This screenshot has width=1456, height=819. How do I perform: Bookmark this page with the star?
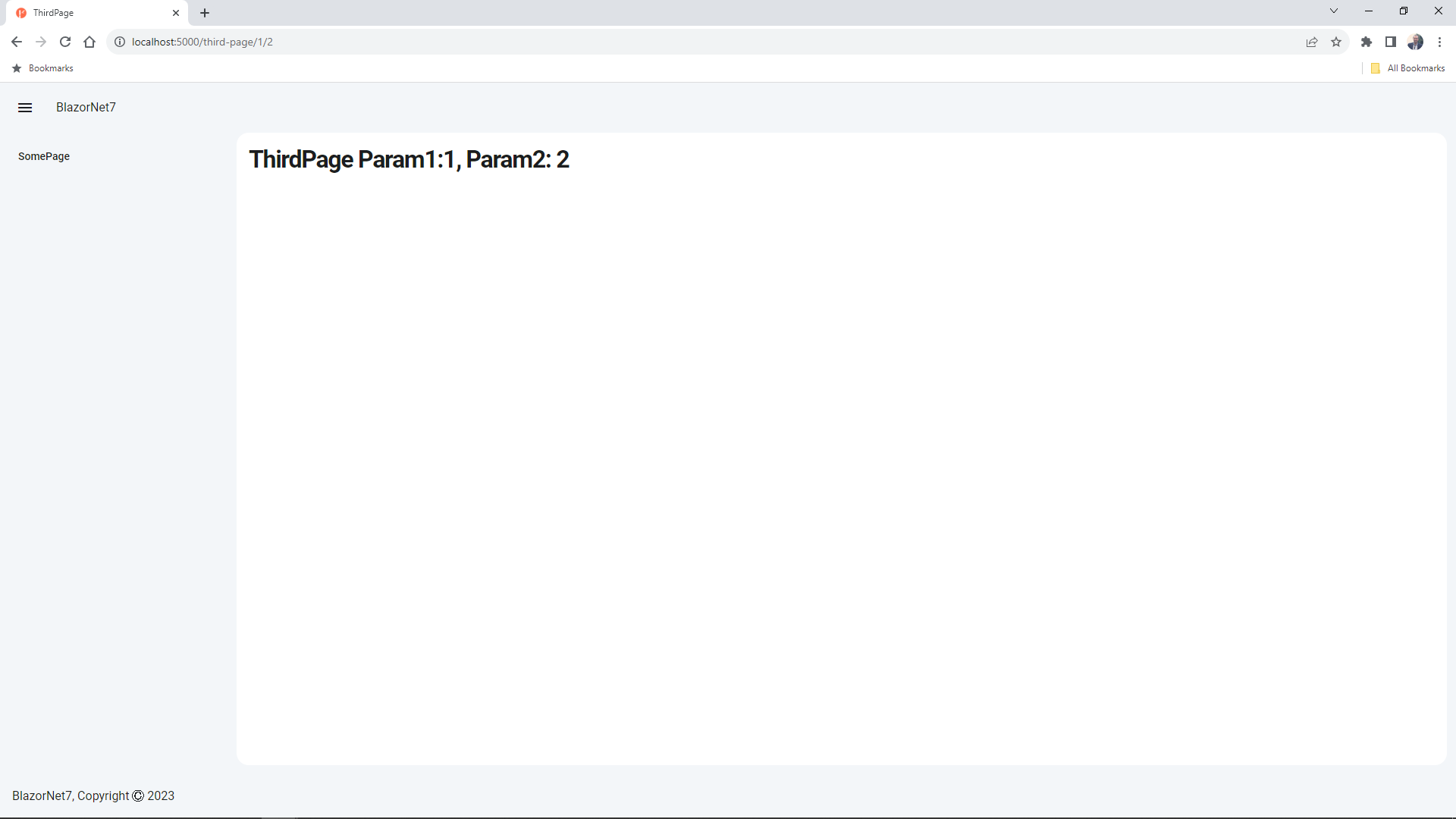tap(1336, 42)
